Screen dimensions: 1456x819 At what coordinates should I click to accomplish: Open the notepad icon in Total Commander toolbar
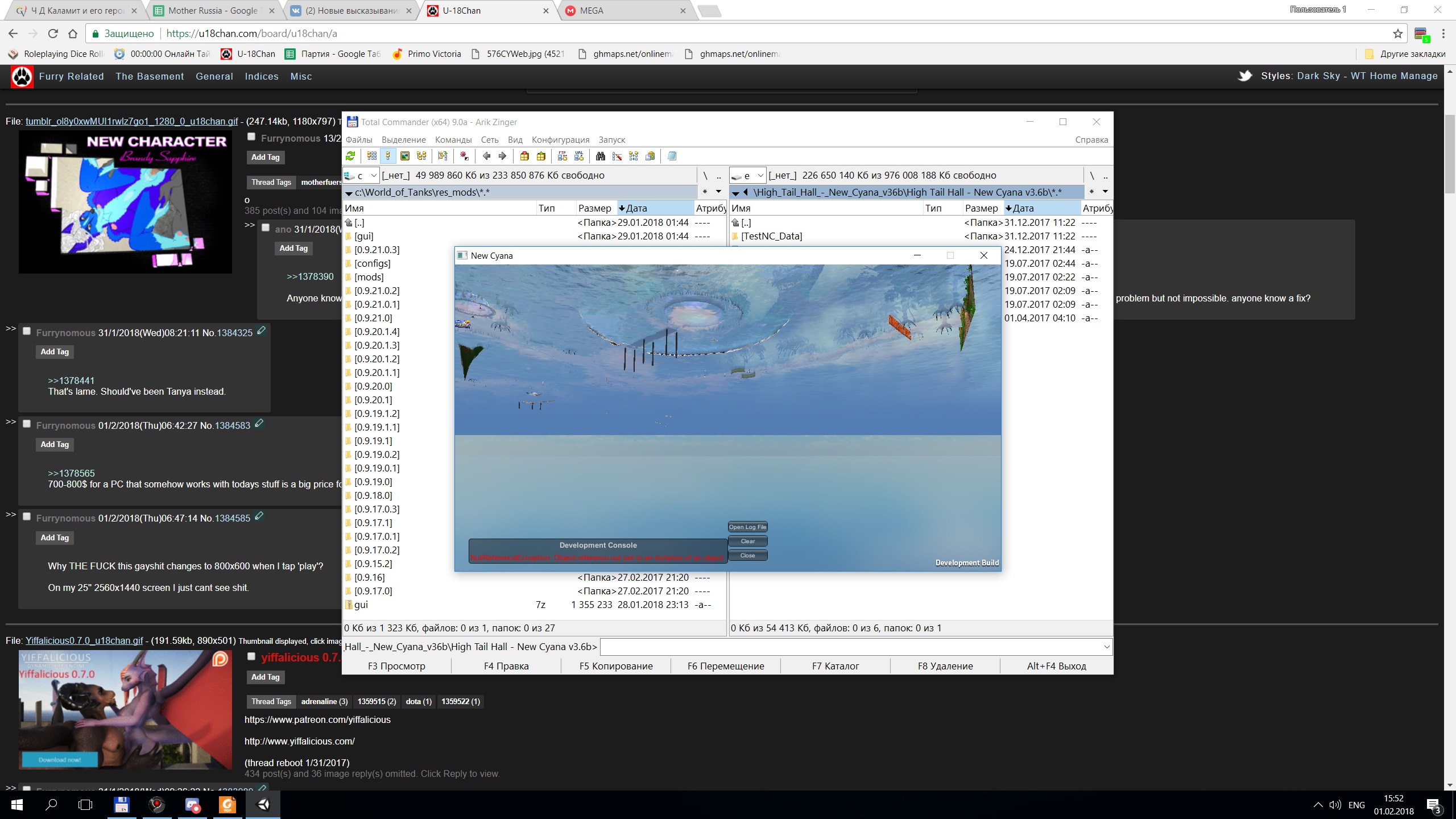672,156
